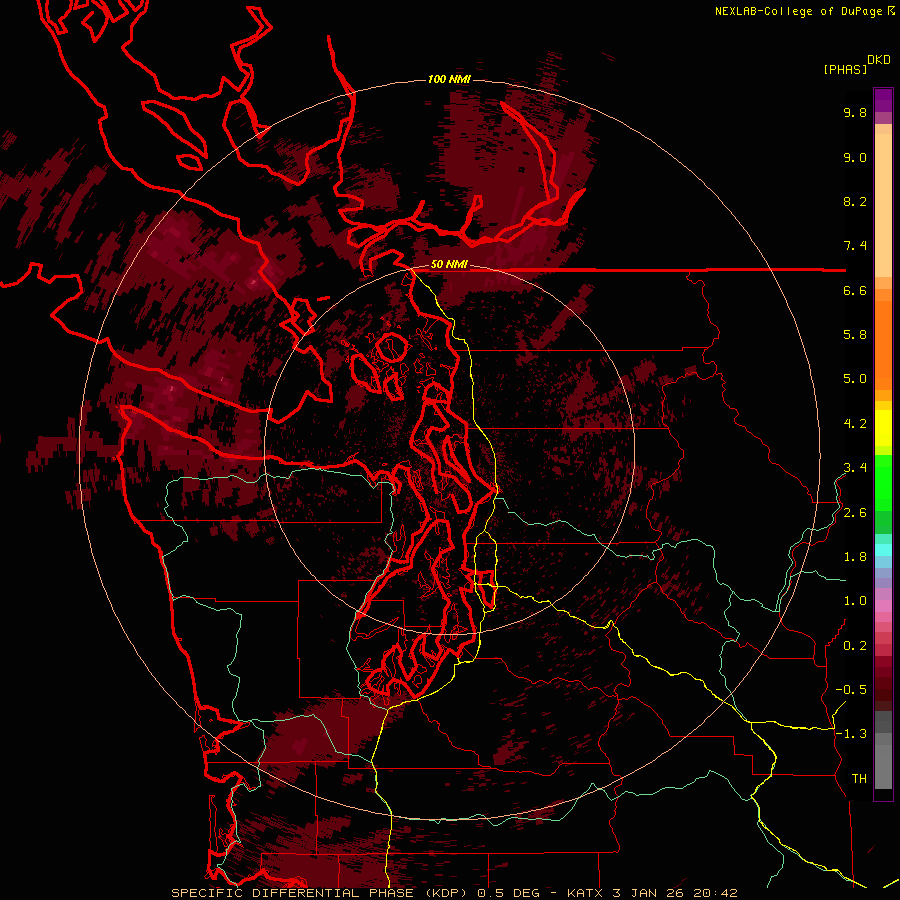Pick the cyan segment of the color bar

pos(883,550)
